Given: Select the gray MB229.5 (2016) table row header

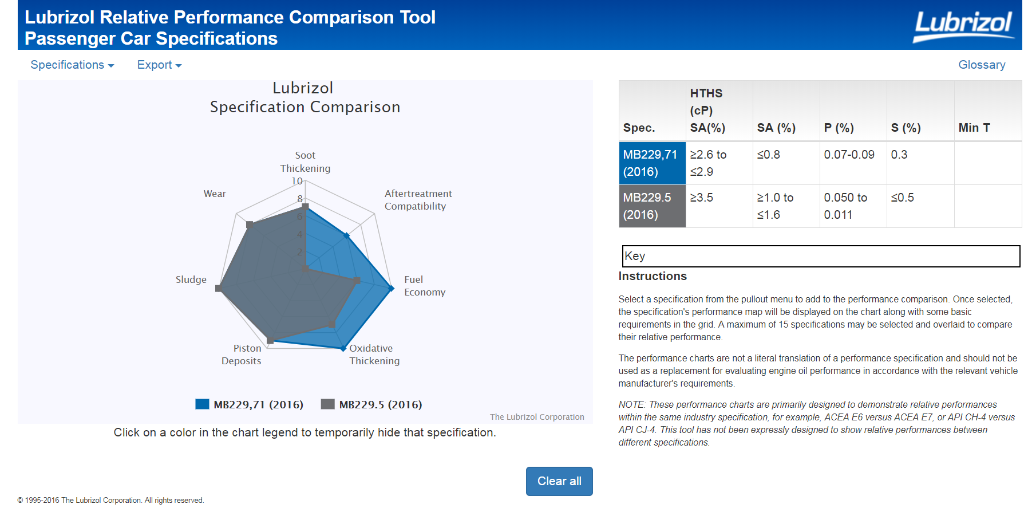Looking at the screenshot, I should pos(652,206).
